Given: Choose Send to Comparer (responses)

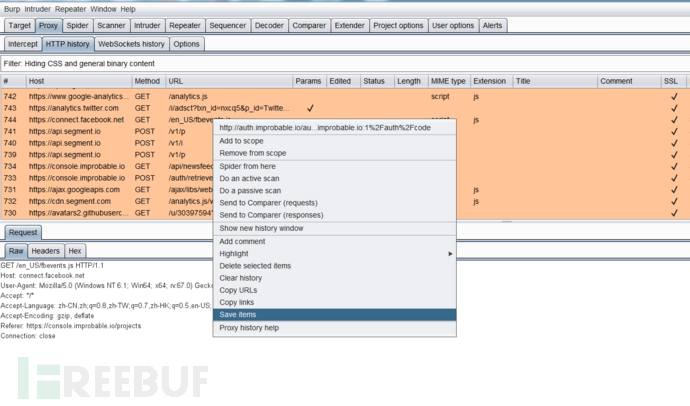Looking at the screenshot, I should tap(334, 215).
